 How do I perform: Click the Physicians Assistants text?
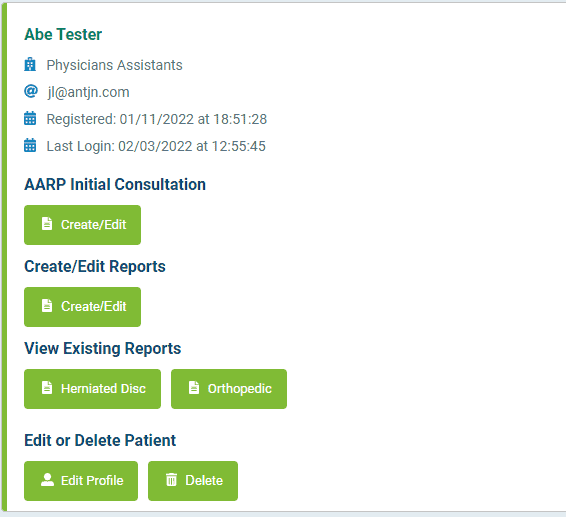tap(114, 65)
